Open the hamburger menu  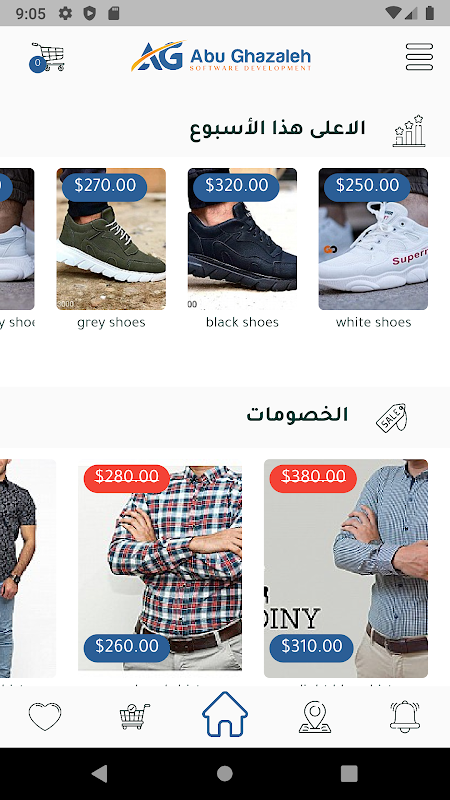coord(419,57)
